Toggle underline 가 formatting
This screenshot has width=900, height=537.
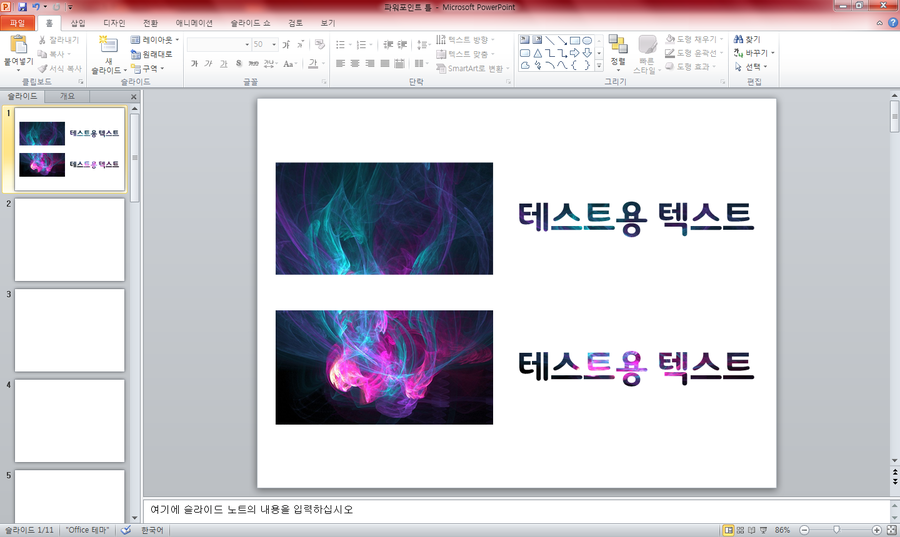[224, 64]
